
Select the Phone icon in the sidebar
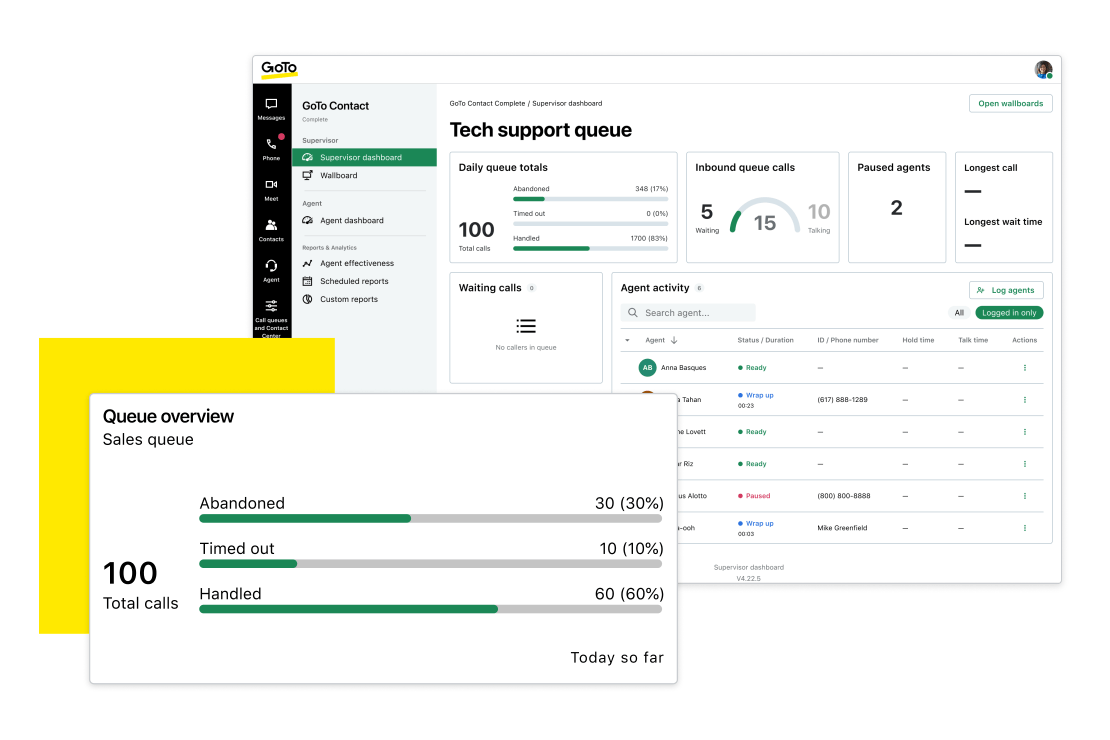tap(270, 144)
